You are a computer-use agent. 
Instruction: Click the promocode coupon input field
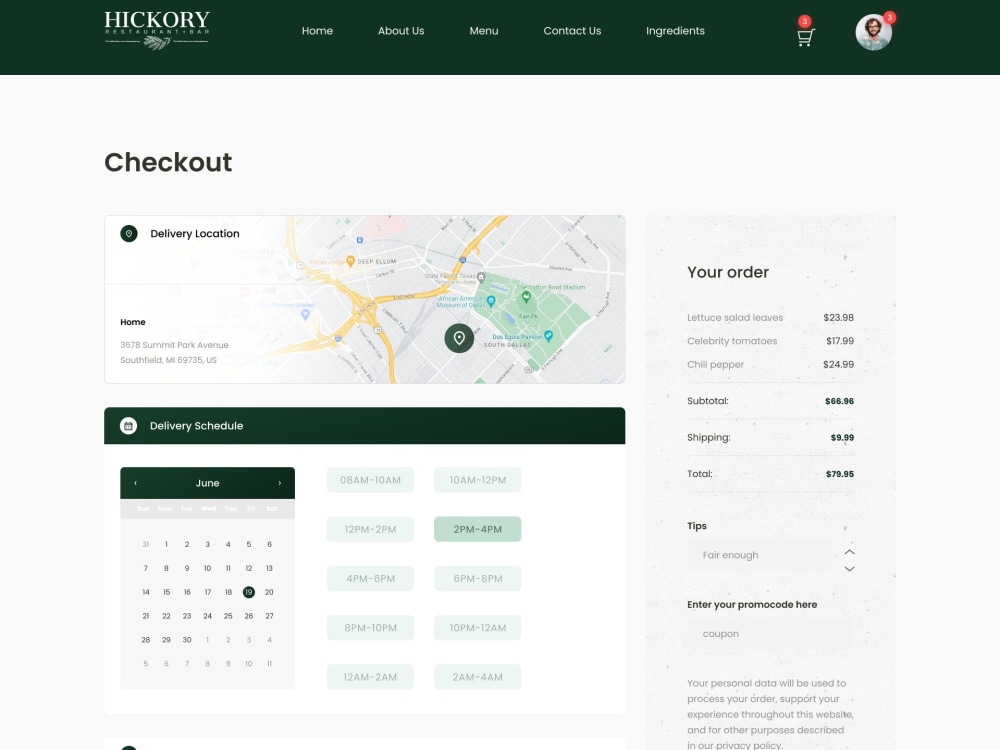pyautogui.click(x=770, y=634)
